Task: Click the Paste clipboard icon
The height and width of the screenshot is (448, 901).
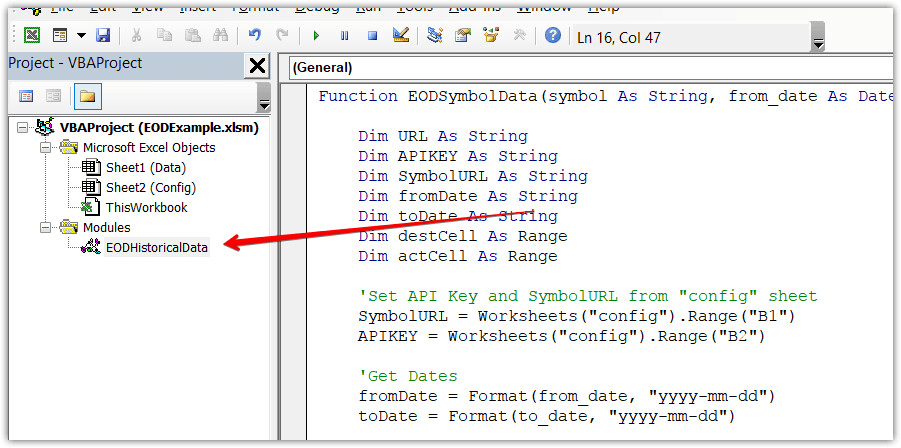Action: coord(192,36)
